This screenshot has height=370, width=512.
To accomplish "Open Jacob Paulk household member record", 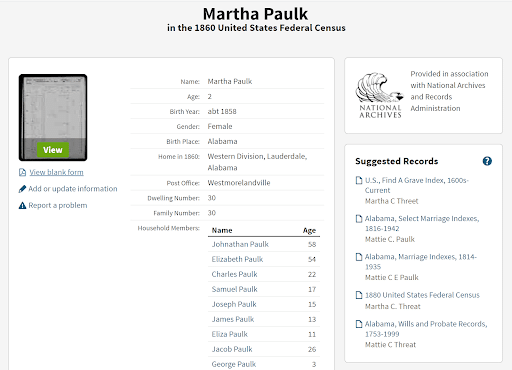I will 232,349.
